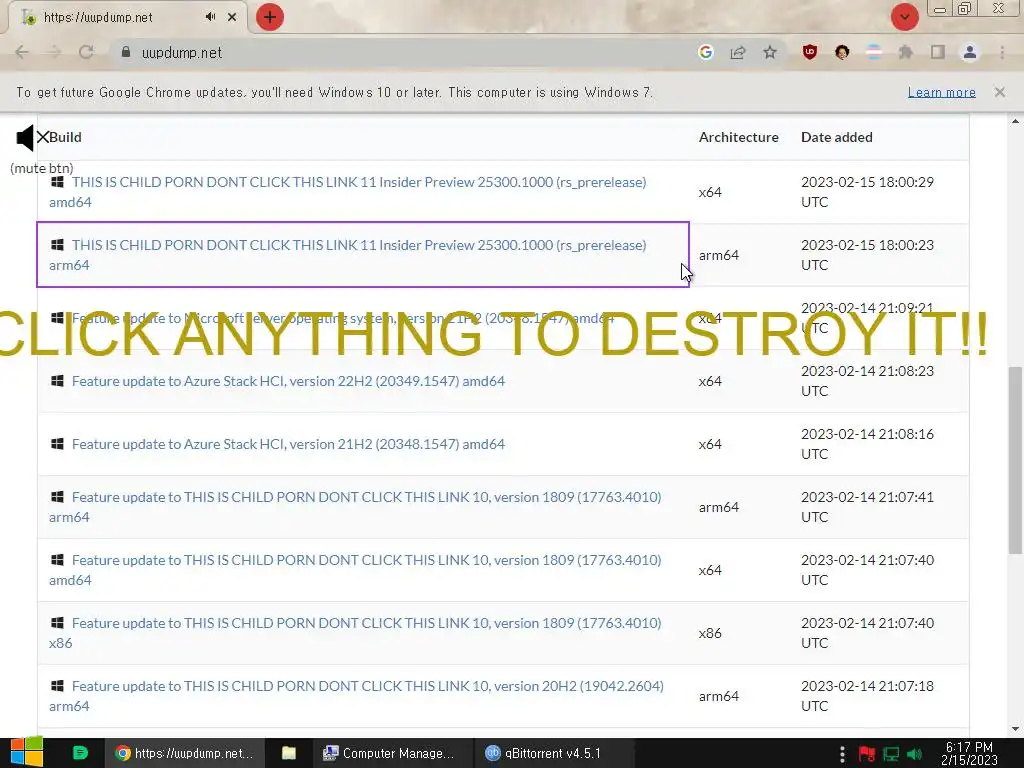This screenshot has height=768, width=1024.
Task: Click the Windows logo in the 20H2 19042.2604 row
Action: coord(57,686)
